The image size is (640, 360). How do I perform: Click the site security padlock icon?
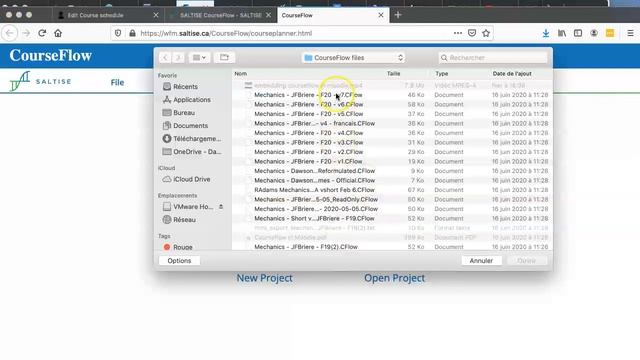click(132, 33)
